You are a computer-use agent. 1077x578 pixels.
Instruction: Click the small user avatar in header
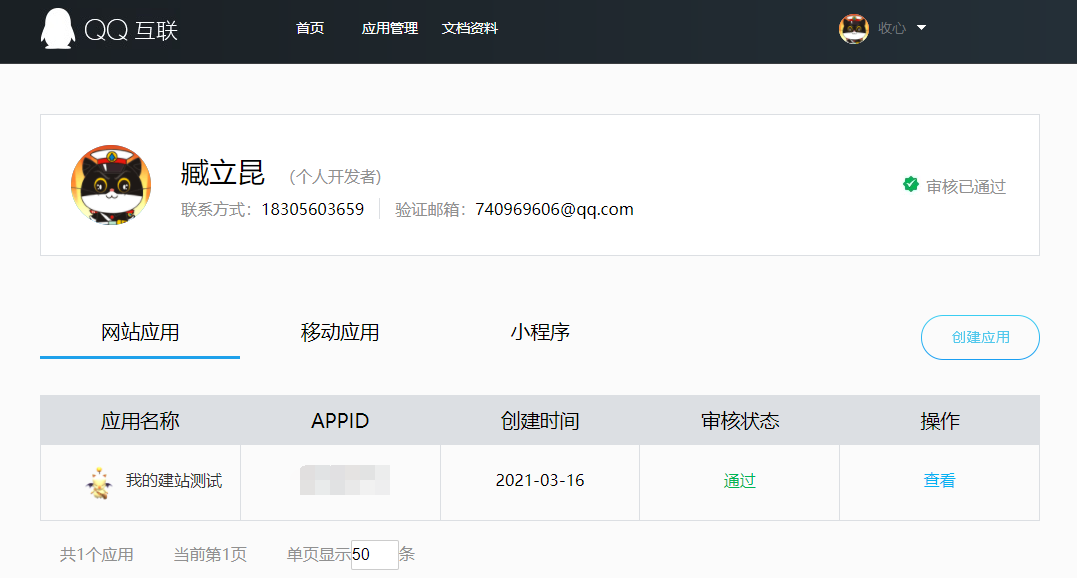coord(853,29)
